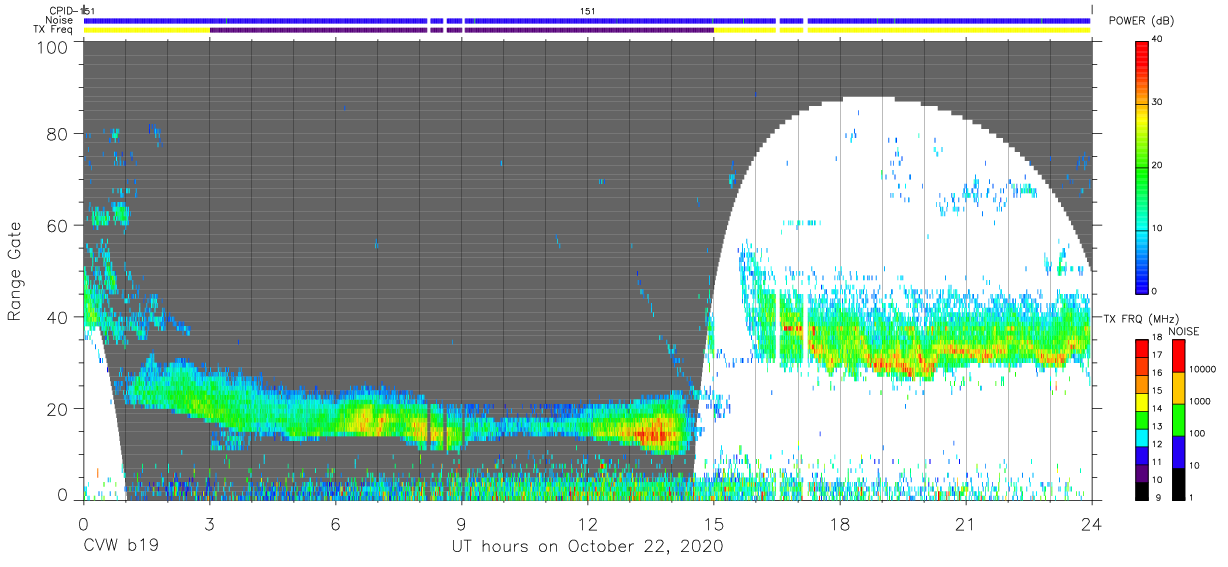Select the red 17–18 MHz TX FRQ swatch

coord(1142,349)
